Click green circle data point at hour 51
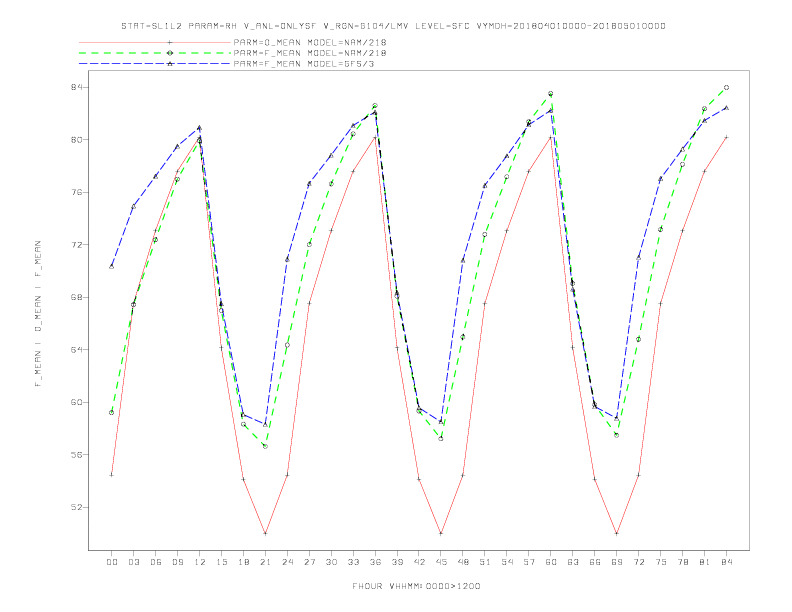Viewport: 792px width, 612px height. pos(485,234)
